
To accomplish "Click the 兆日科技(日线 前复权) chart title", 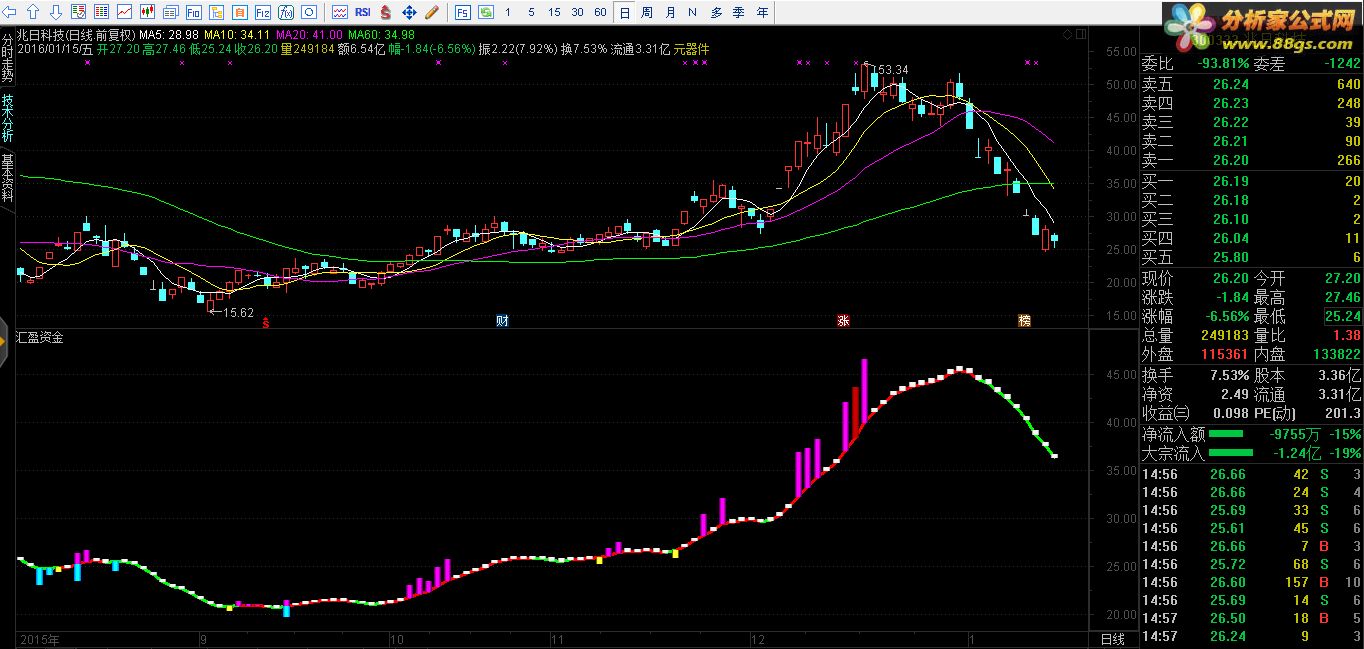I will pyautogui.click(x=76, y=34).
